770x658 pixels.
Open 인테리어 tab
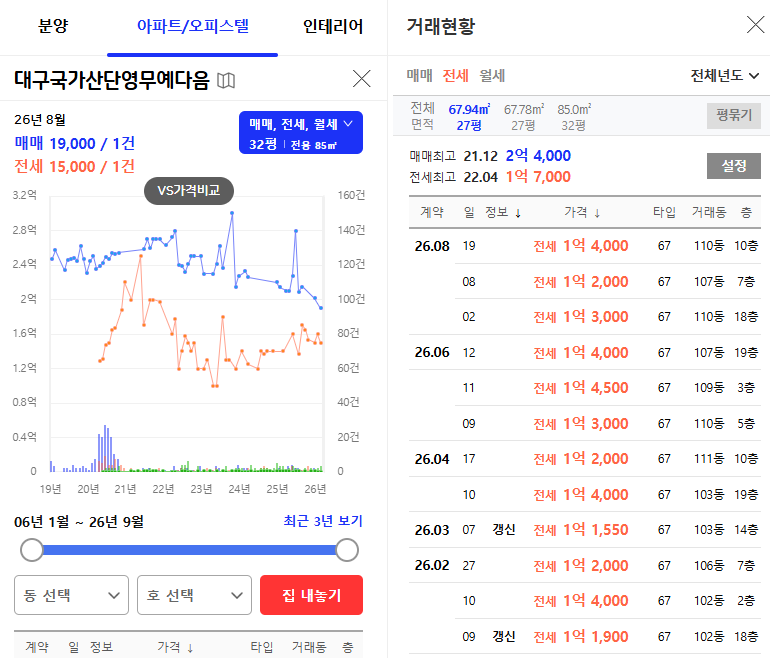(x=333, y=26)
